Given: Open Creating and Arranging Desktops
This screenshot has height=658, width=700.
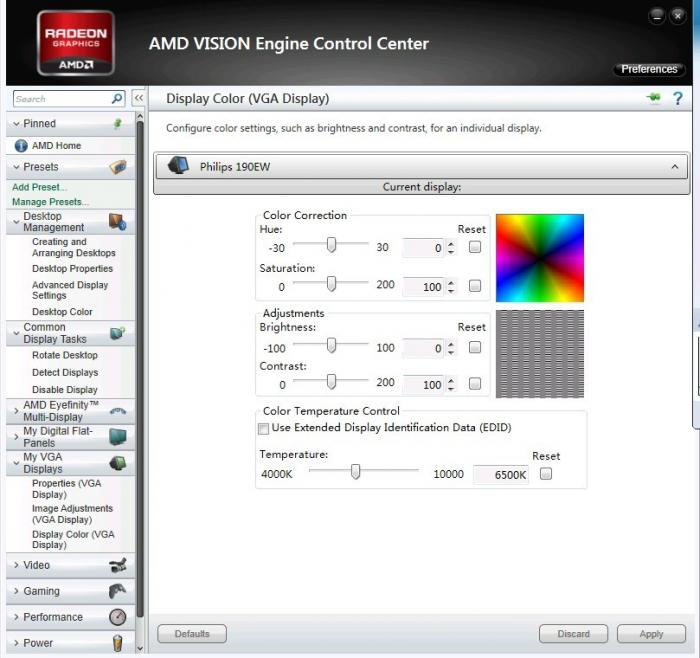Looking at the screenshot, I should click(74, 247).
